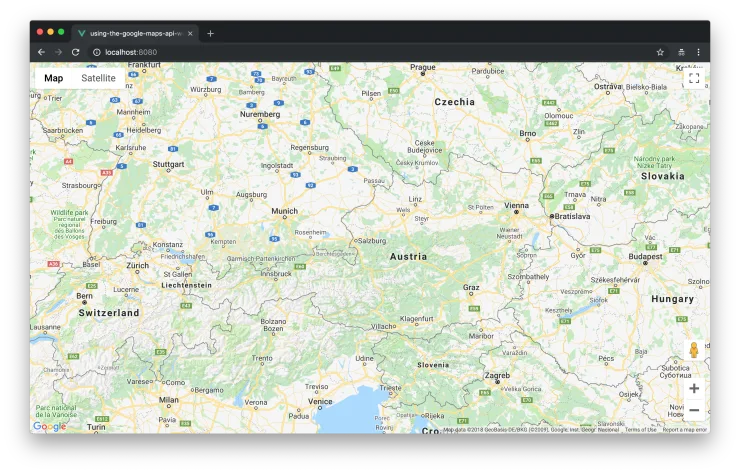Image resolution: width=740 pixels, height=473 pixels.
Task: Zoom in with the plus button
Action: (x=694, y=388)
